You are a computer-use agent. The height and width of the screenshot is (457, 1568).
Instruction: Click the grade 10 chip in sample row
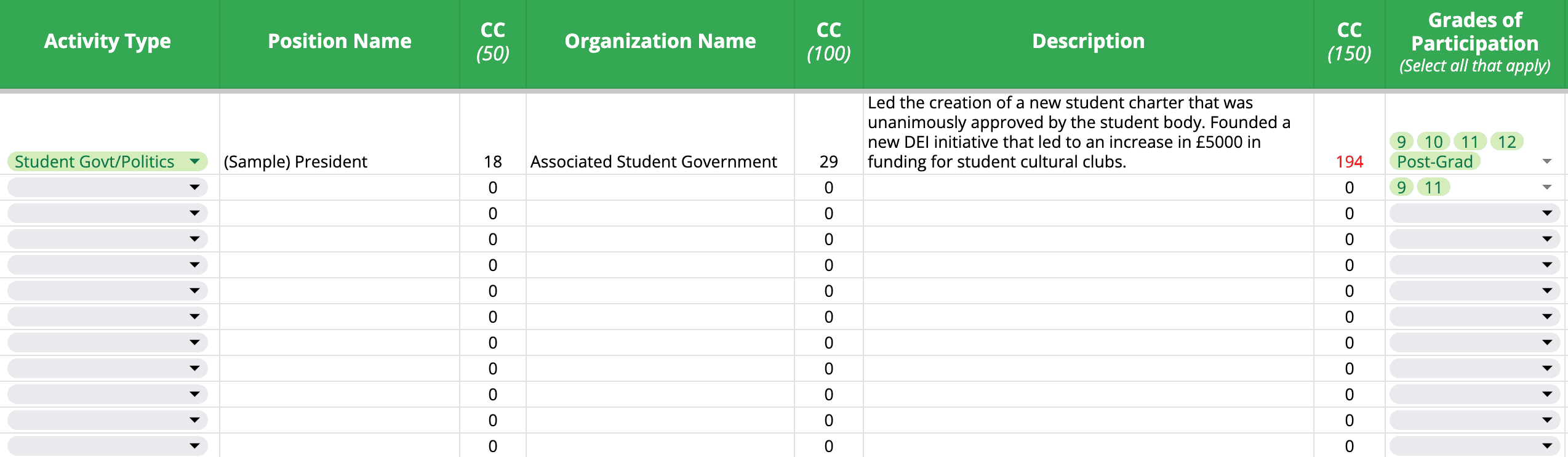pos(1433,142)
